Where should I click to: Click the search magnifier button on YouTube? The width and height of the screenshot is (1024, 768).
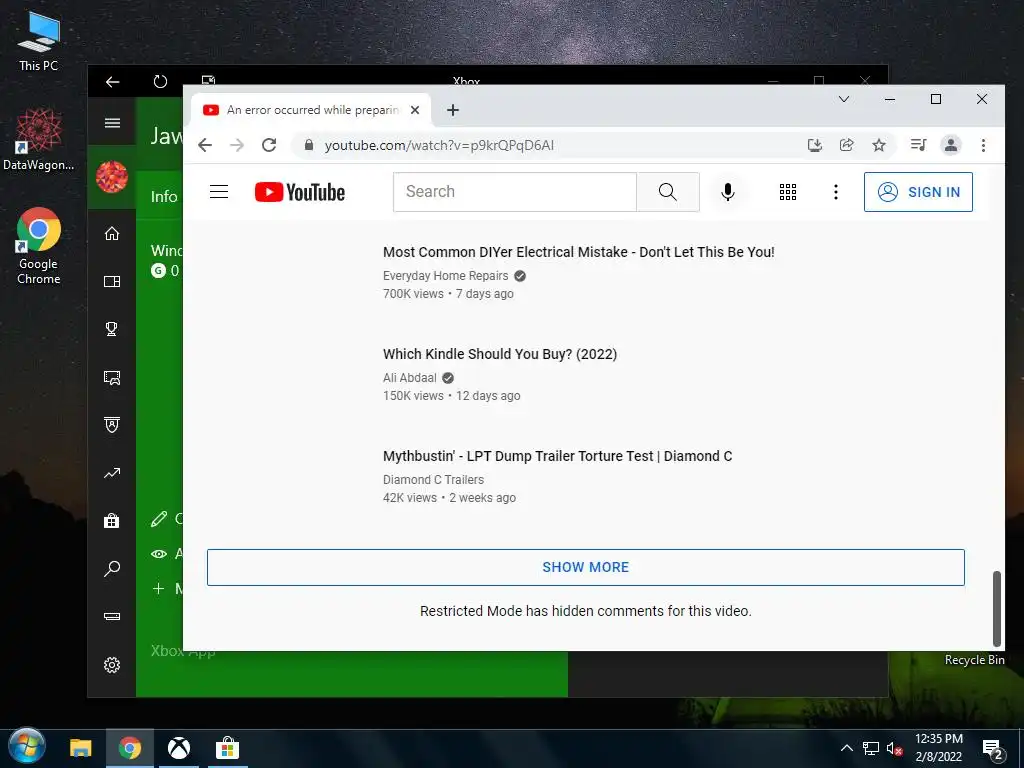click(667, 191)
